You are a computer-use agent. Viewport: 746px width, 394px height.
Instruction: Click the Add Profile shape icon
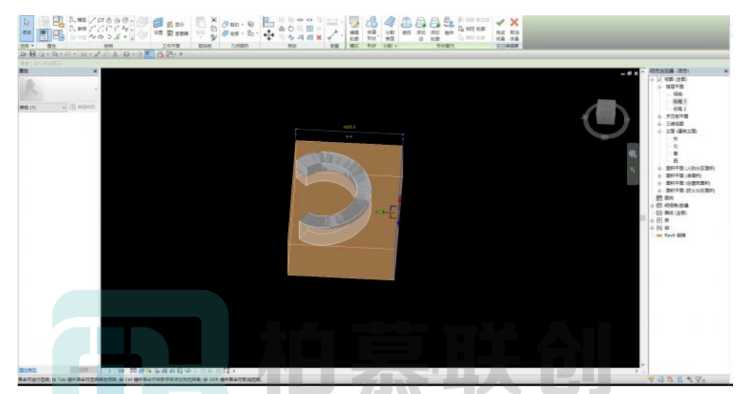pos(434,23)
